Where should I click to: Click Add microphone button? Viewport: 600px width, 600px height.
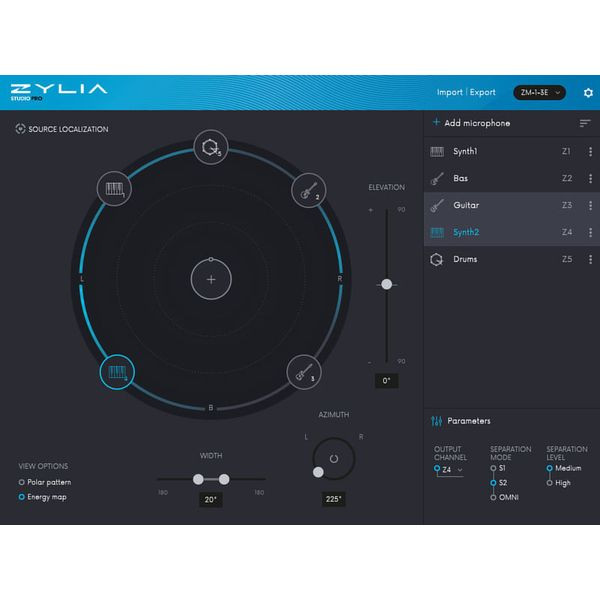coord(471,123)
